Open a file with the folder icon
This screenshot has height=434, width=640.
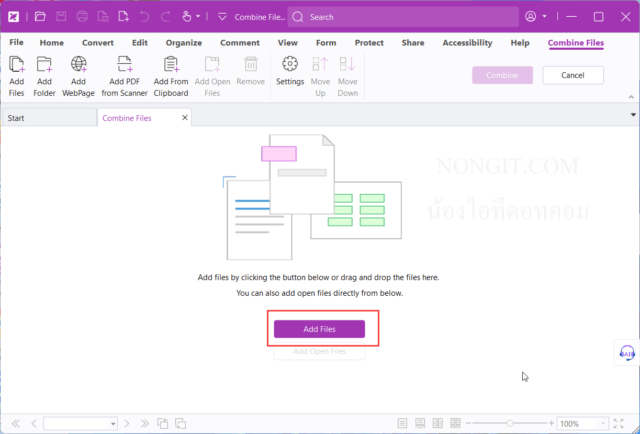pyautogui.click(x=40, y=17)
